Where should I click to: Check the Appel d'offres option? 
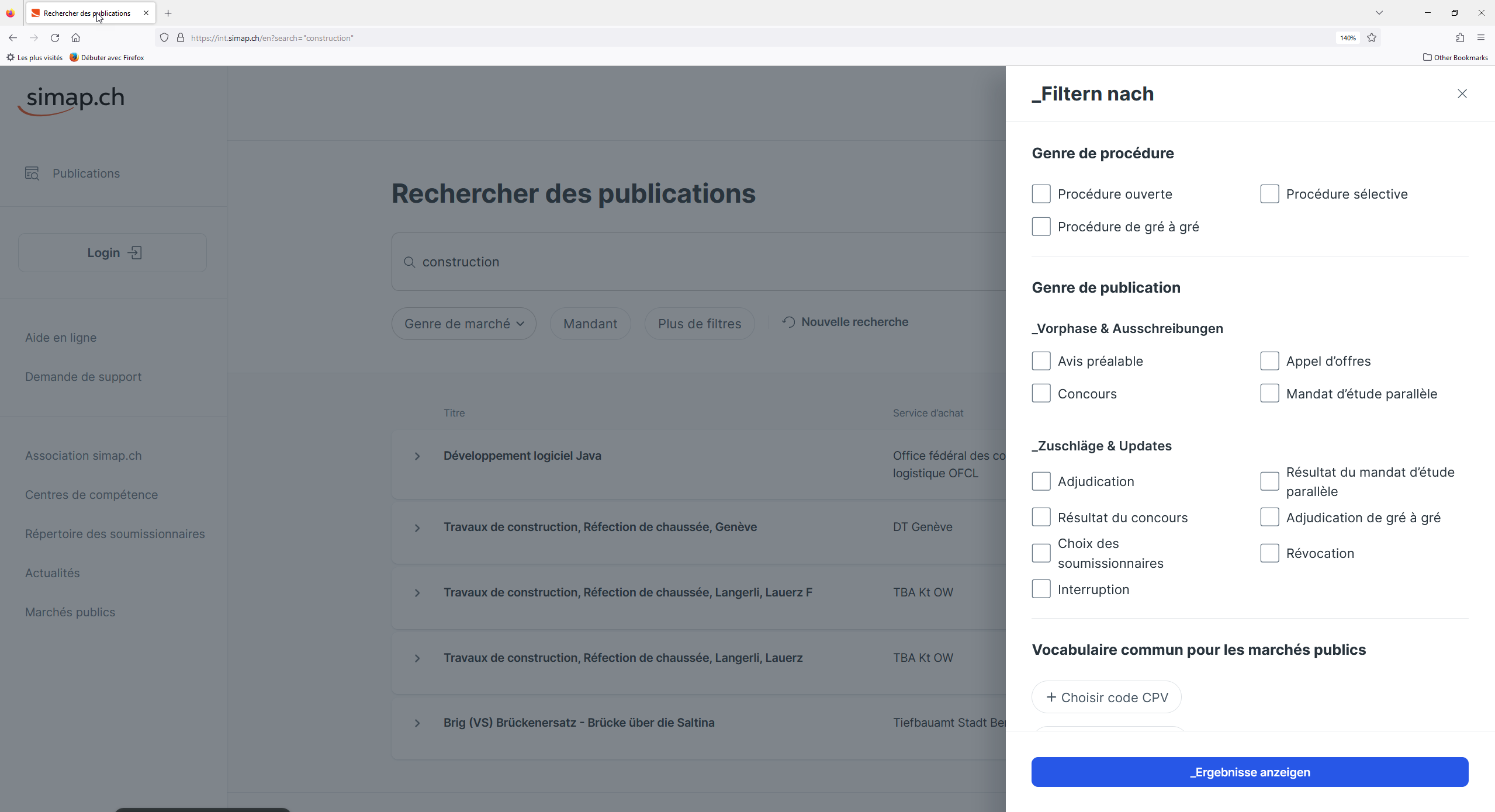coord(1269,361)
